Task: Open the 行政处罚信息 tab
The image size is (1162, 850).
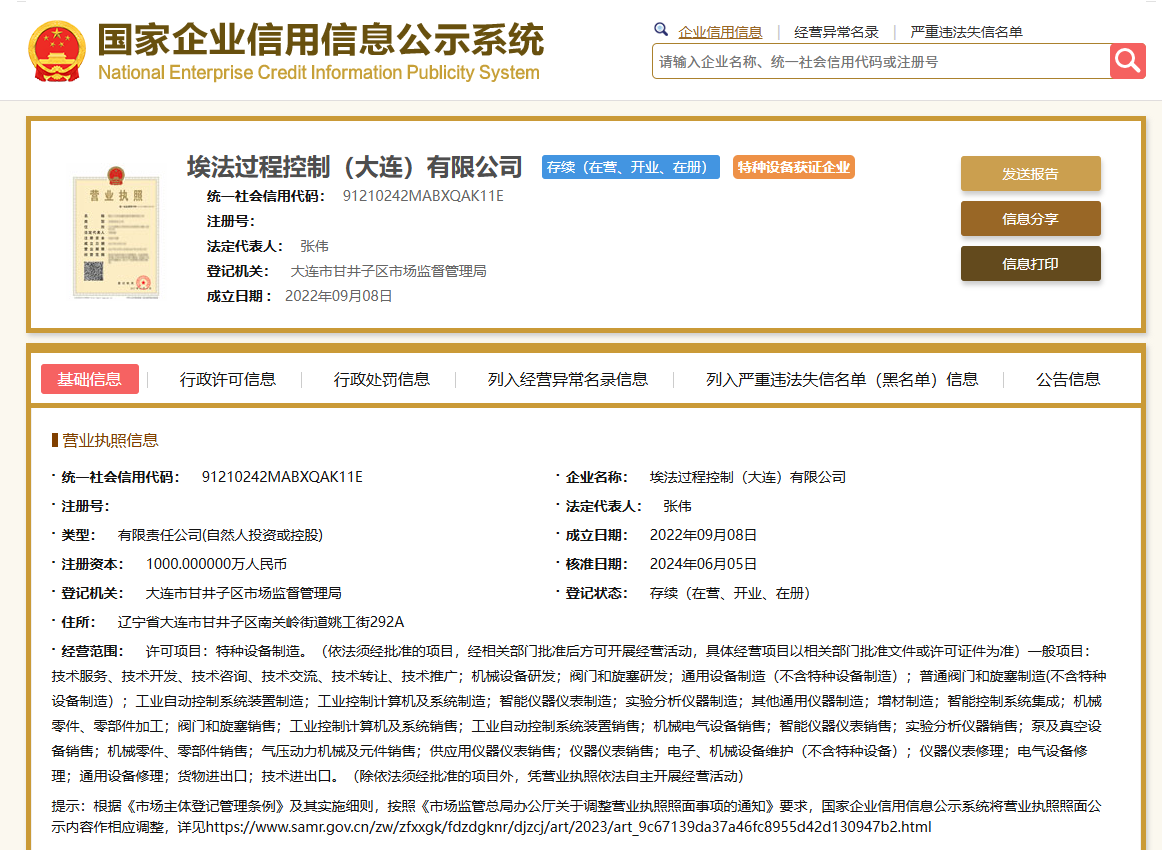Action: click(x=382, y=379)
